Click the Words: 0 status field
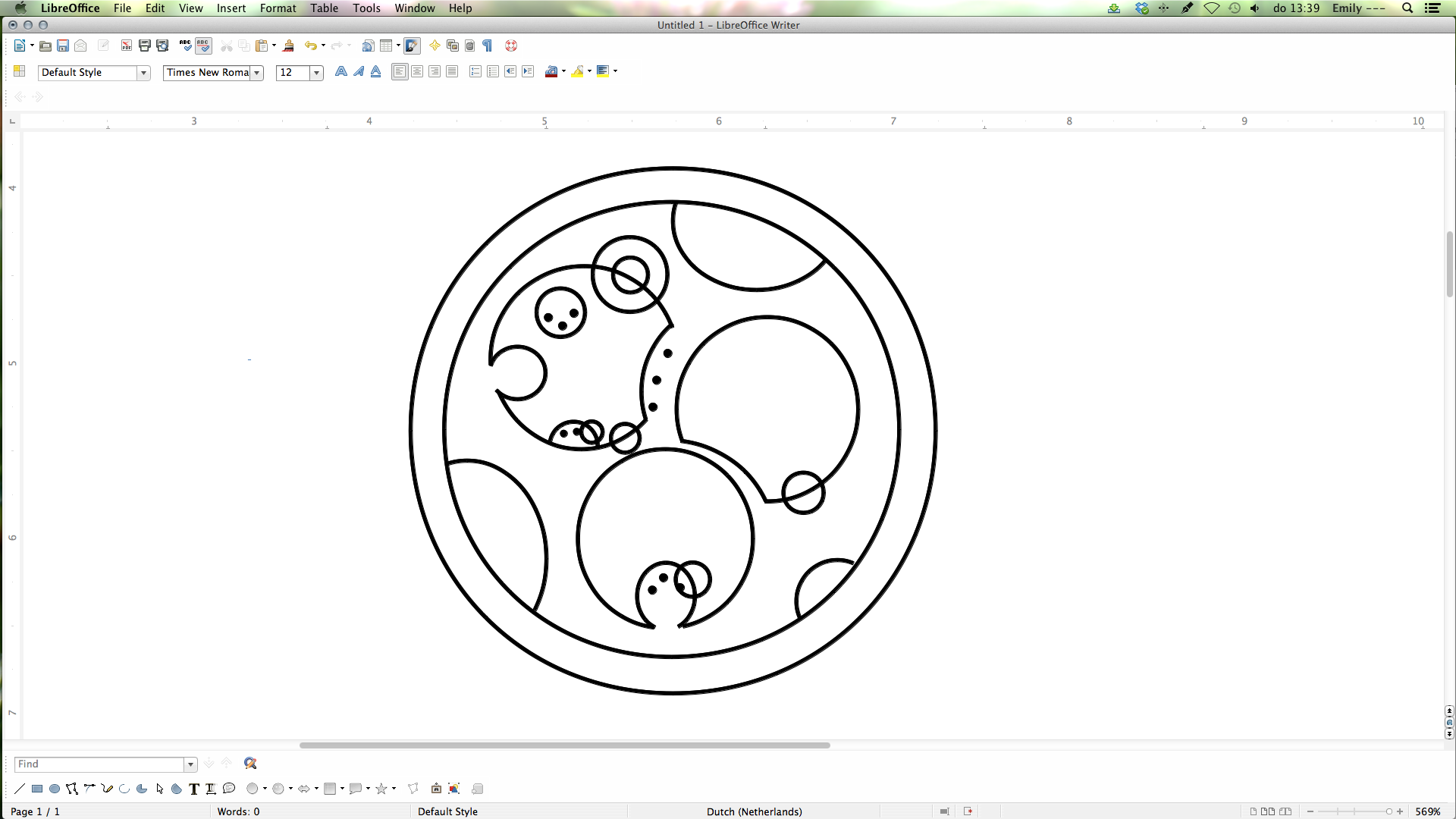The height and width of the screenshot is (819, 1456). 238,811
